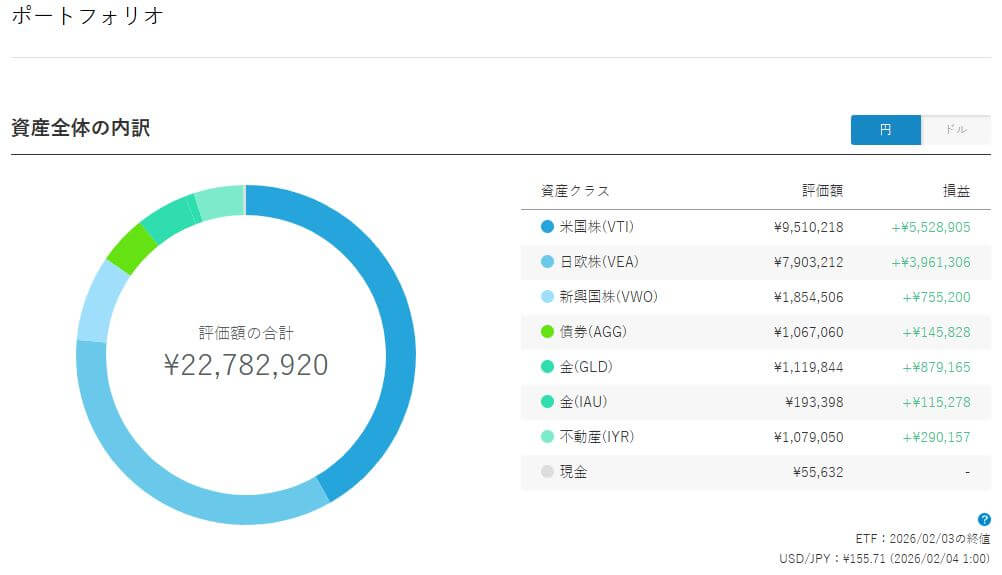Viewport: 1002px width, 575px height.
Task: Click the 日欧株(VEA) color dot
Action: point(546,262)
